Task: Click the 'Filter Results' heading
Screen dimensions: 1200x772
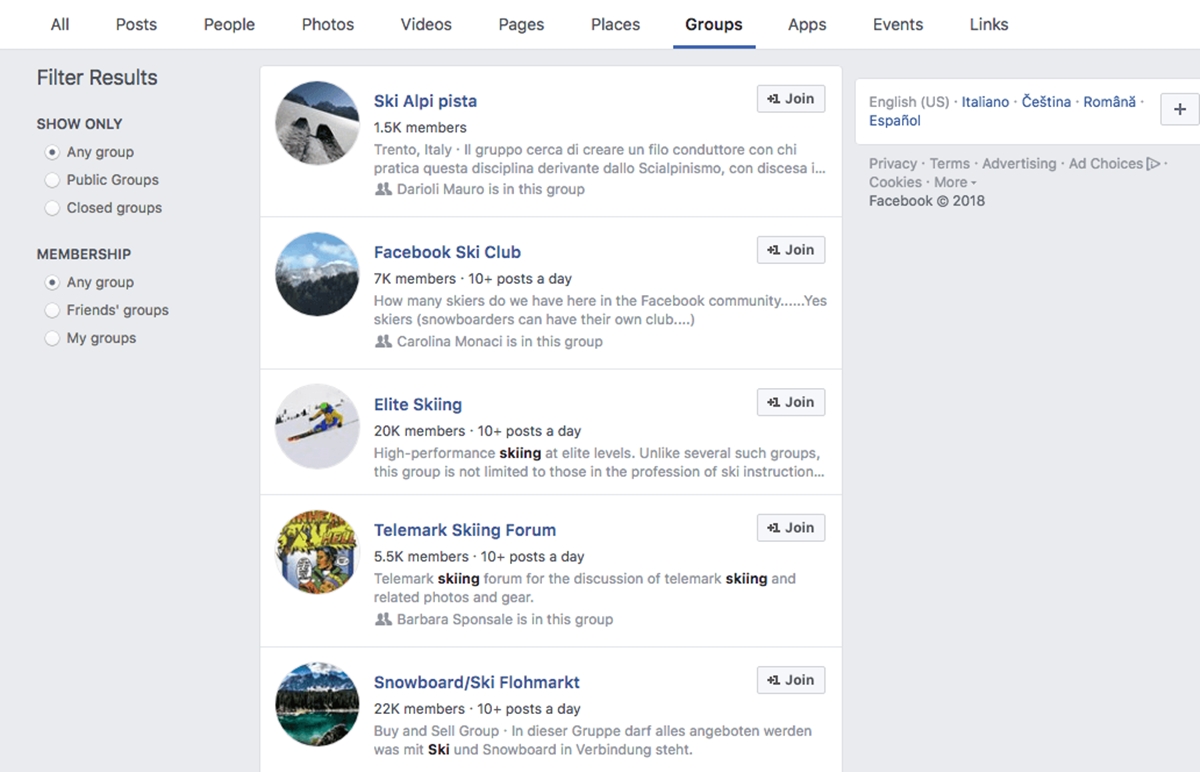Action: [x=97, y=78]
